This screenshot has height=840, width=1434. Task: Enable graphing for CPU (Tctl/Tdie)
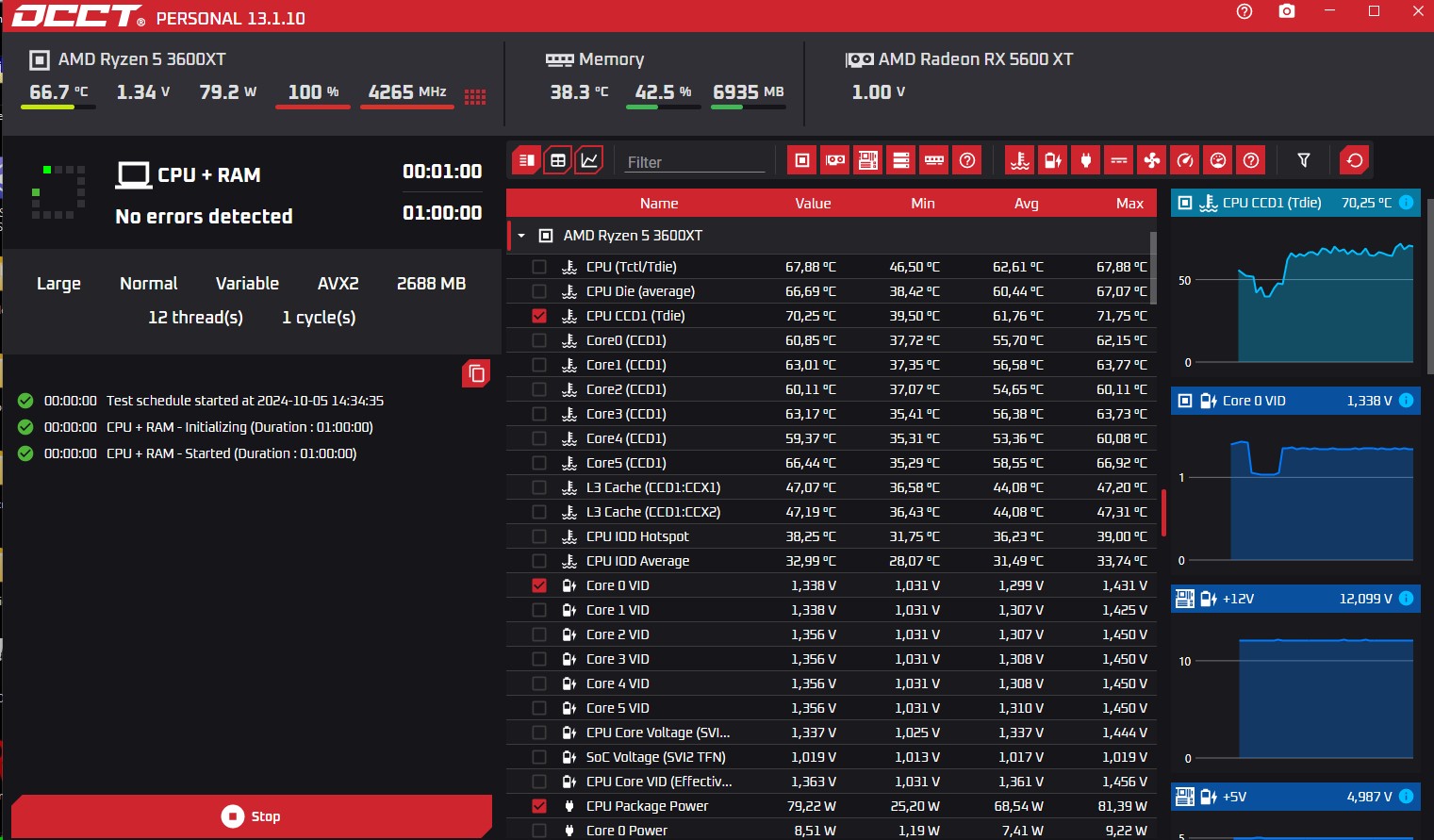coord(539,267)
